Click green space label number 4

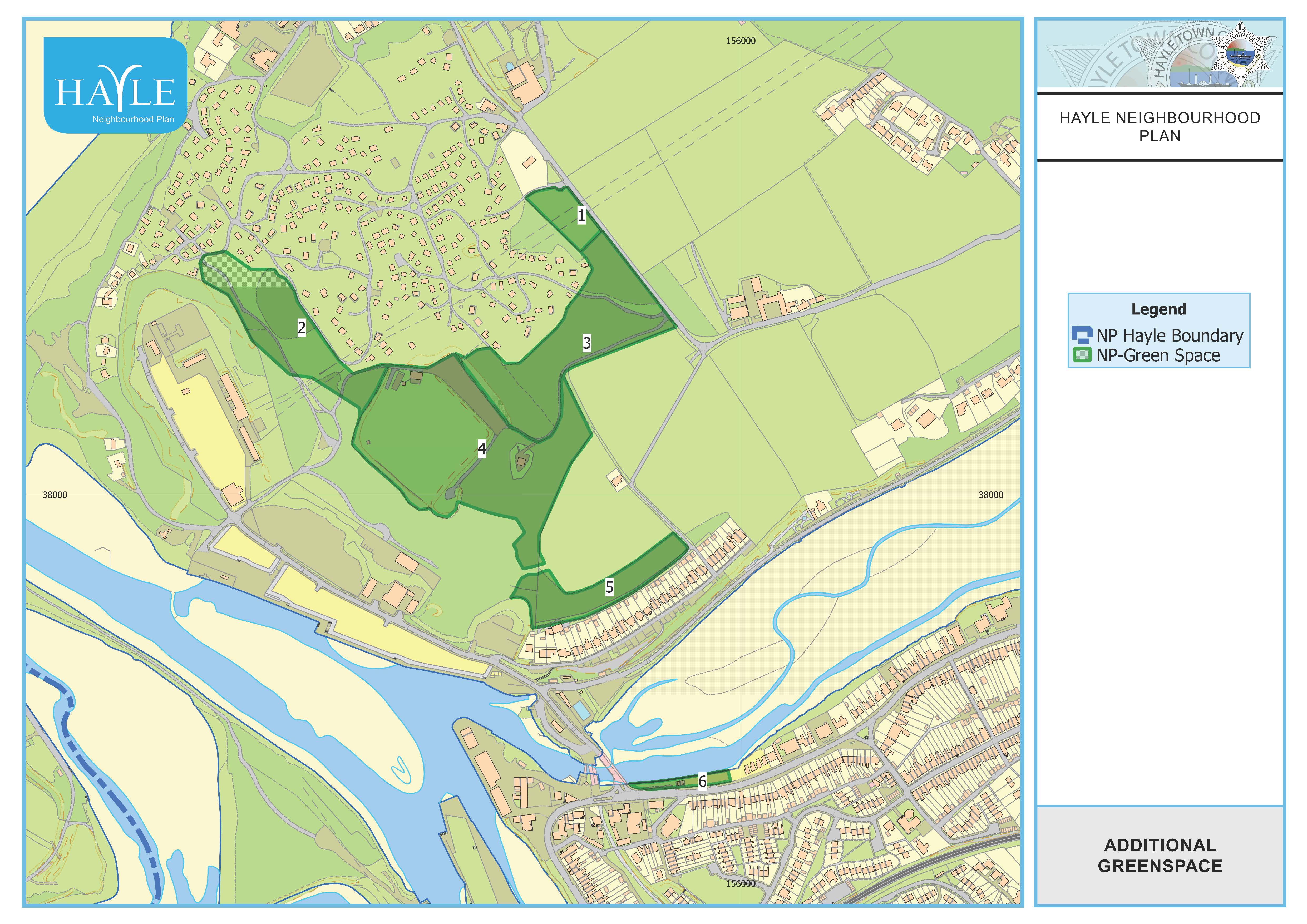click(482, 449)
